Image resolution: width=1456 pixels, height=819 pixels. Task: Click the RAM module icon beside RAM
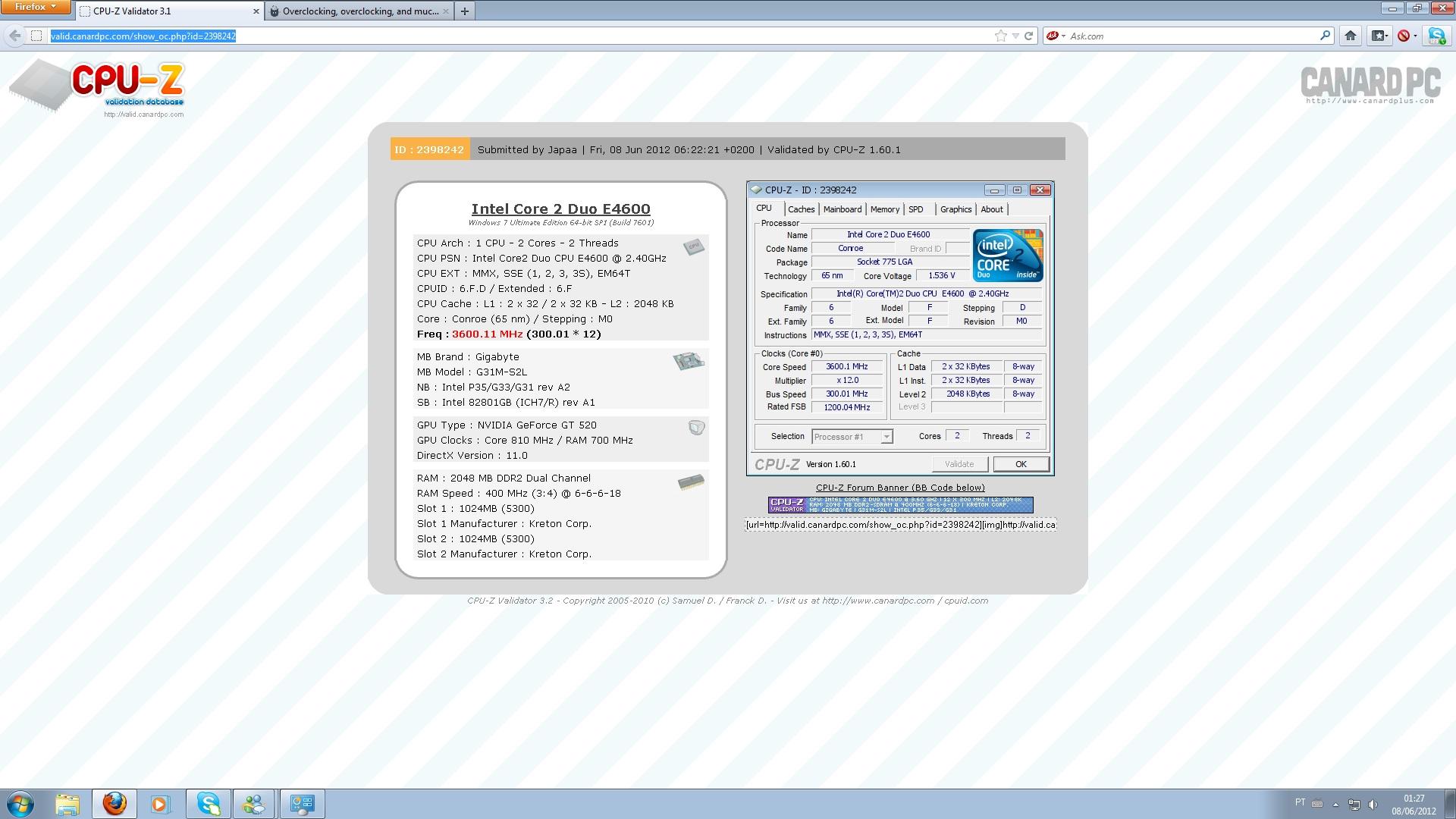coord(691,482)
